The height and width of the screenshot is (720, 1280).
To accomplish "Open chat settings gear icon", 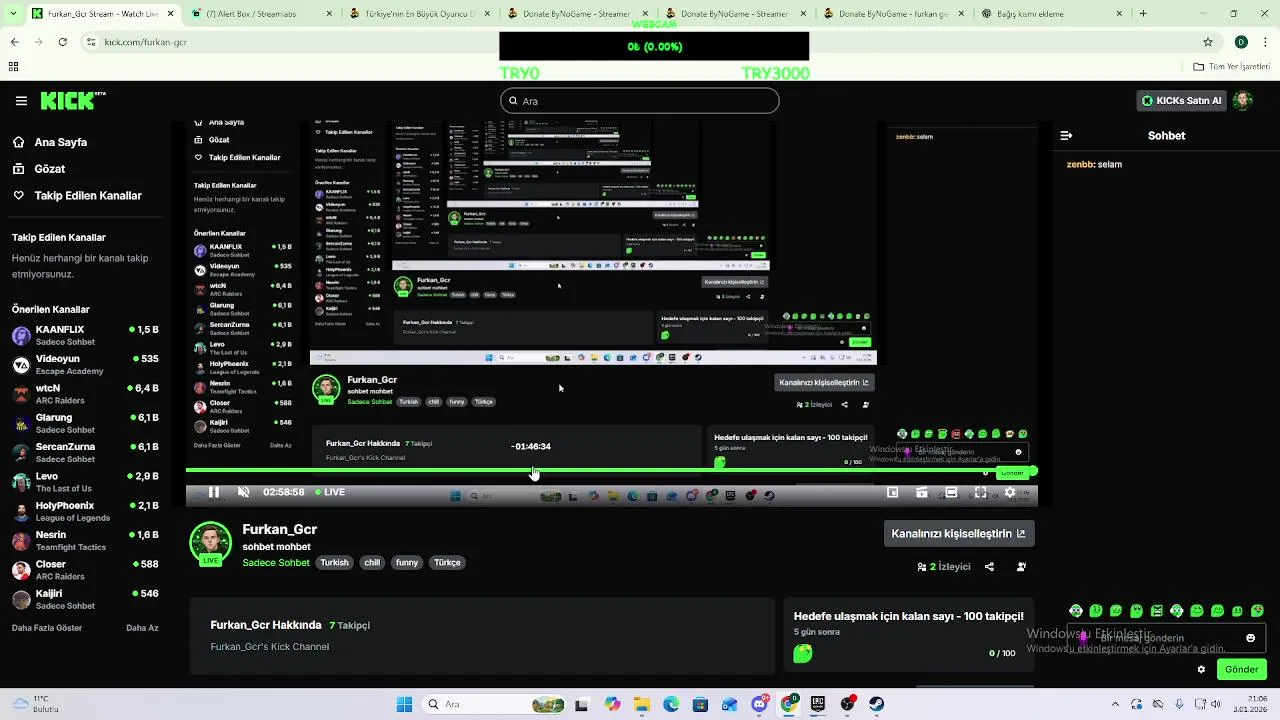I will tap(1201, 670).
